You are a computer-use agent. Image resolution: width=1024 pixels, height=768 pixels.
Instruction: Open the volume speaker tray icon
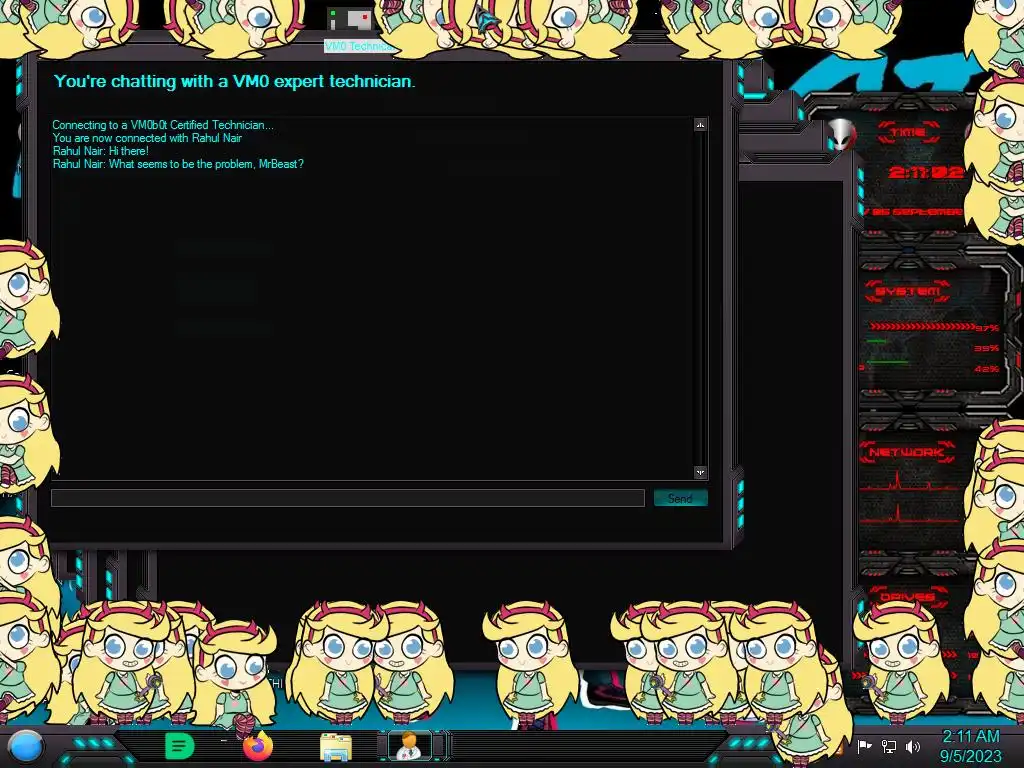pos(912,746)
